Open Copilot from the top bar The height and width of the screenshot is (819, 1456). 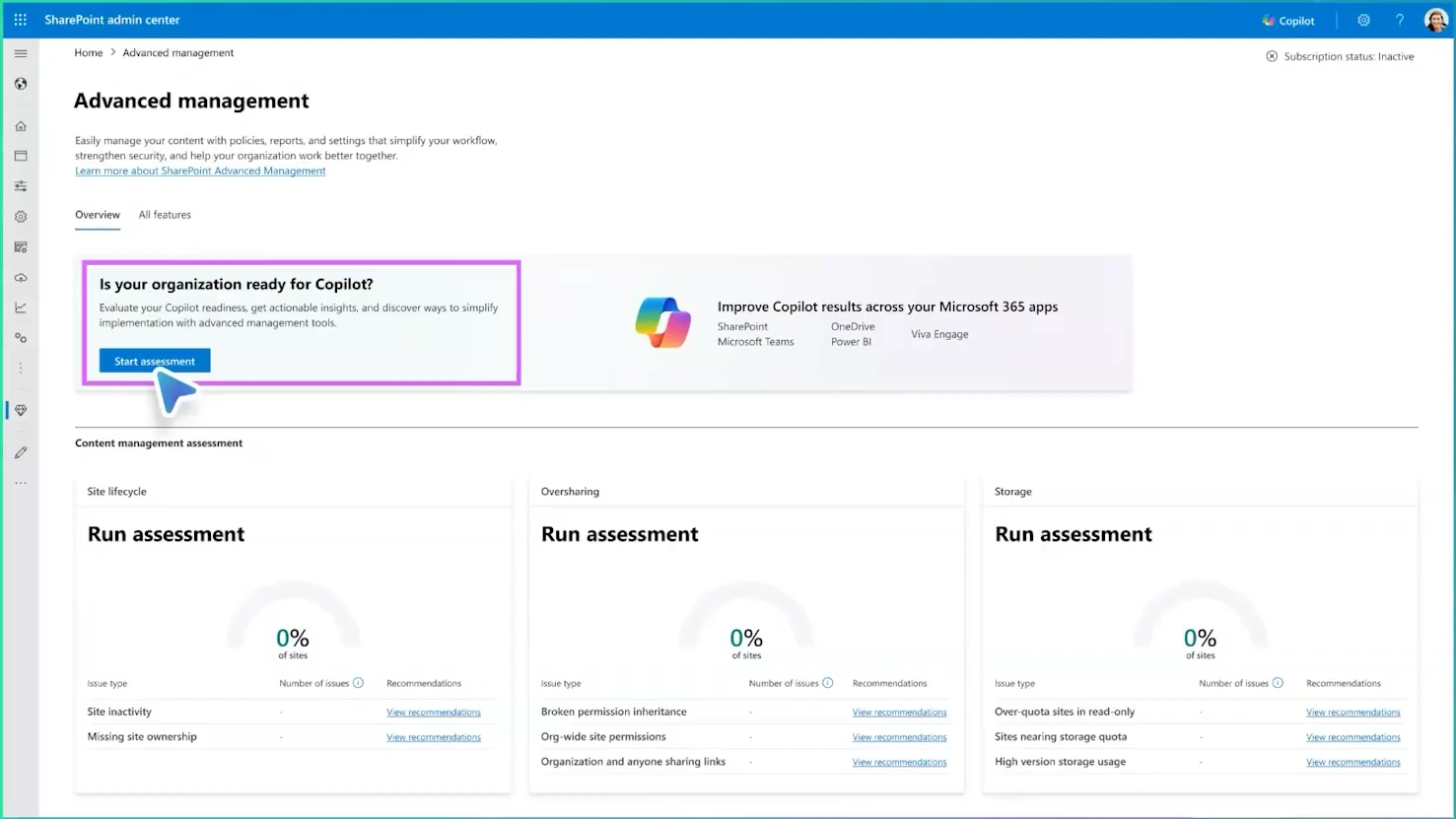point(1288,21)
